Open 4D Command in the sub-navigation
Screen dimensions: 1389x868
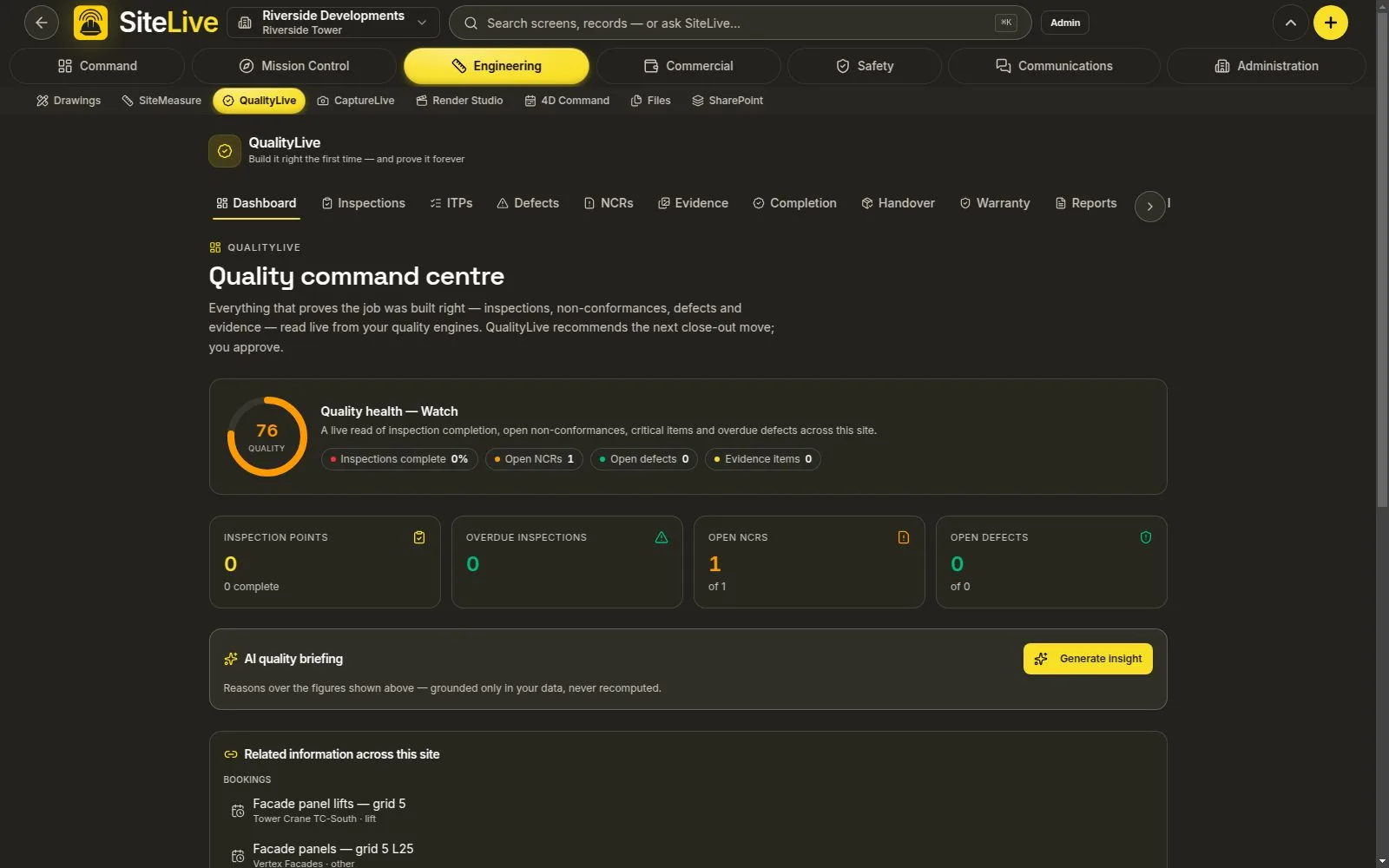[x=567, y=101]
